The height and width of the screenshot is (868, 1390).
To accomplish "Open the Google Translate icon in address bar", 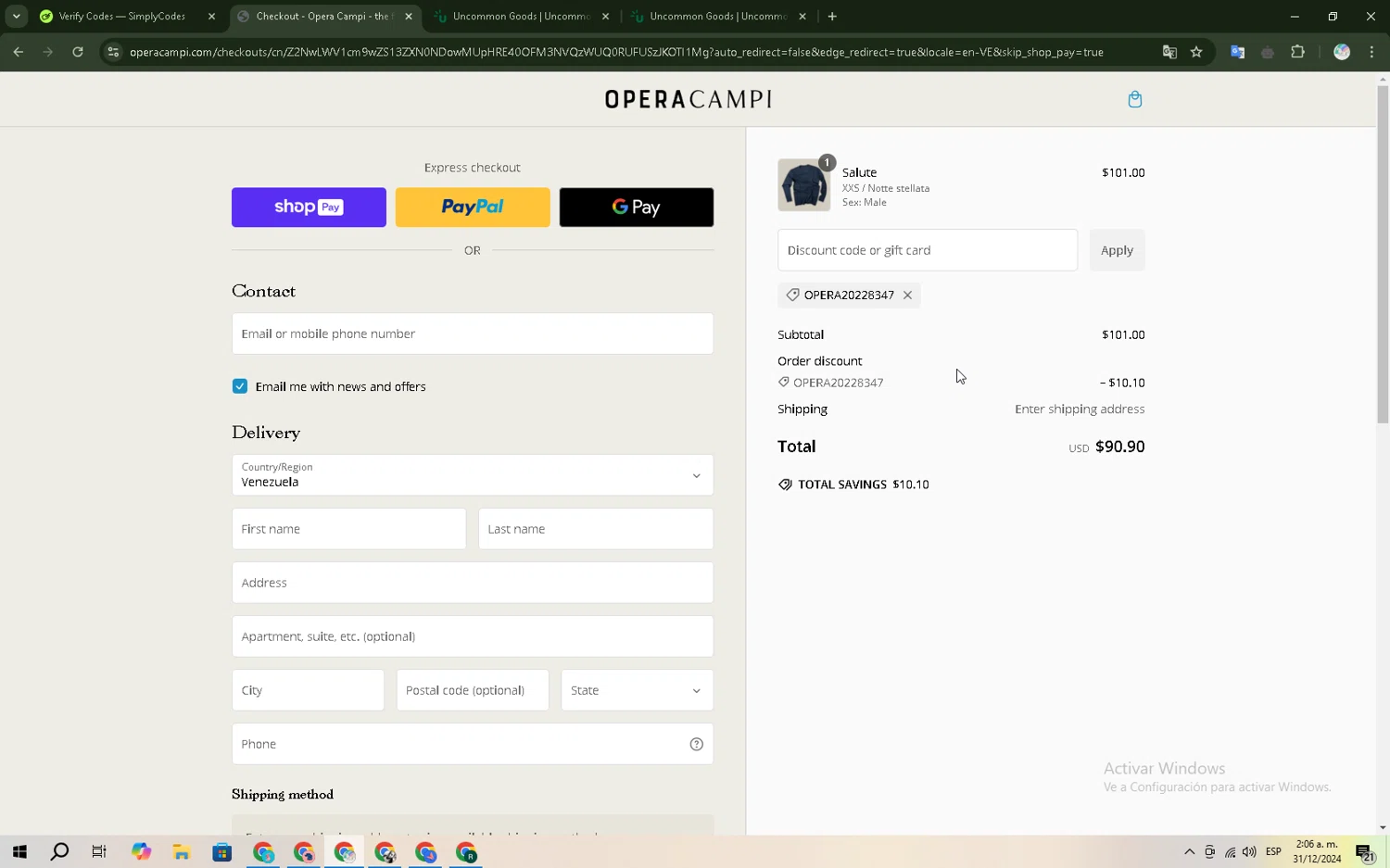I will click(1169, 52).
